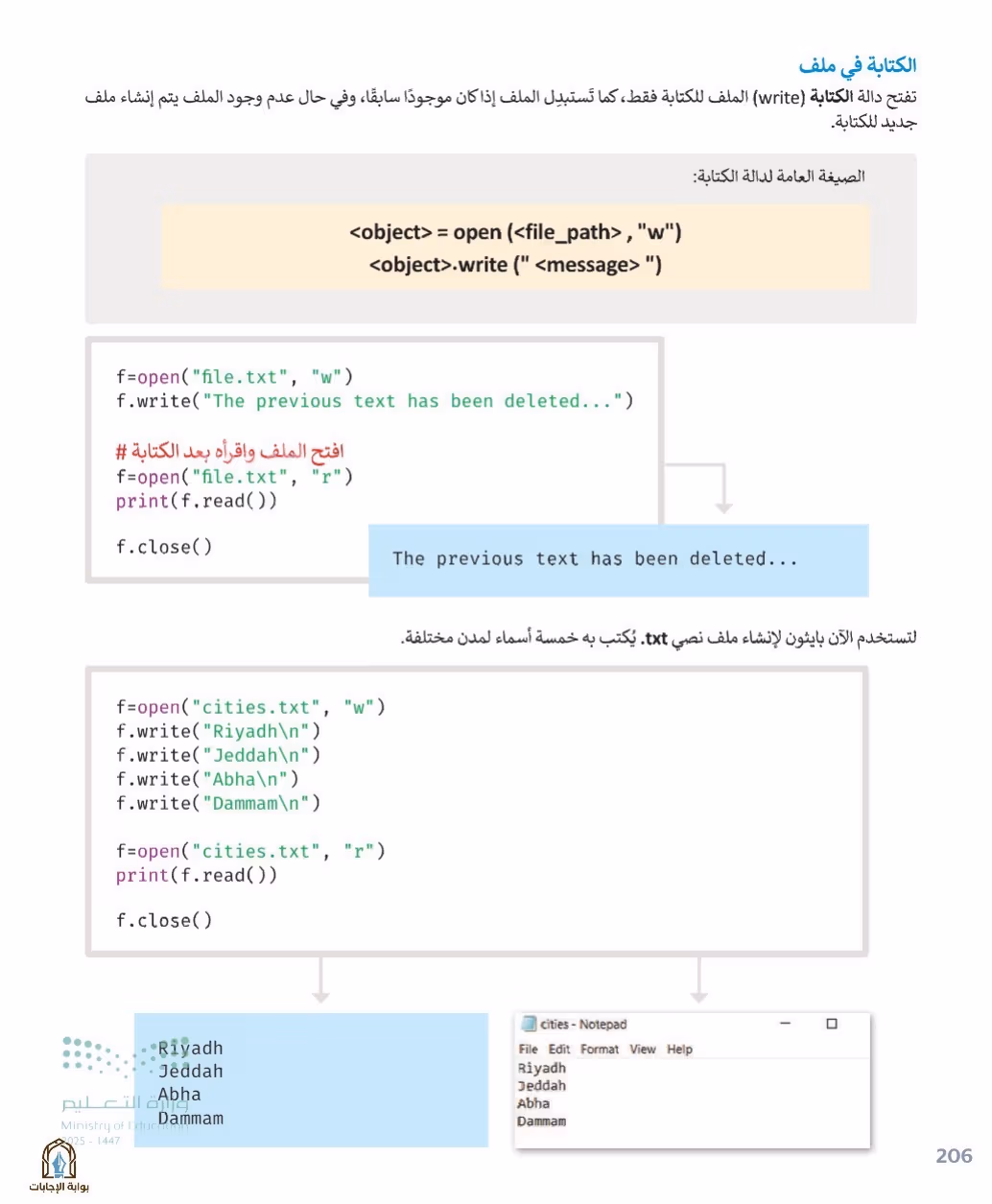Click the الكتابة في ملف heading
Viewport: 992px width, 1204px height.
(x=857, y=65)
